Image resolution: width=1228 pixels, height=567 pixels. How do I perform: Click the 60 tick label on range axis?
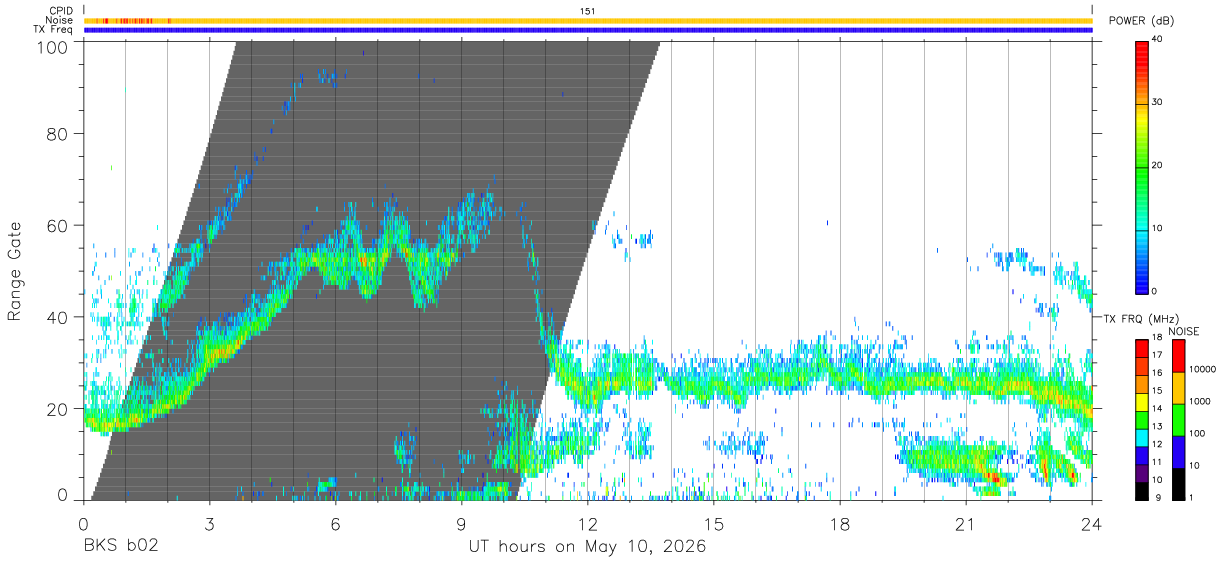click(57, 226)
